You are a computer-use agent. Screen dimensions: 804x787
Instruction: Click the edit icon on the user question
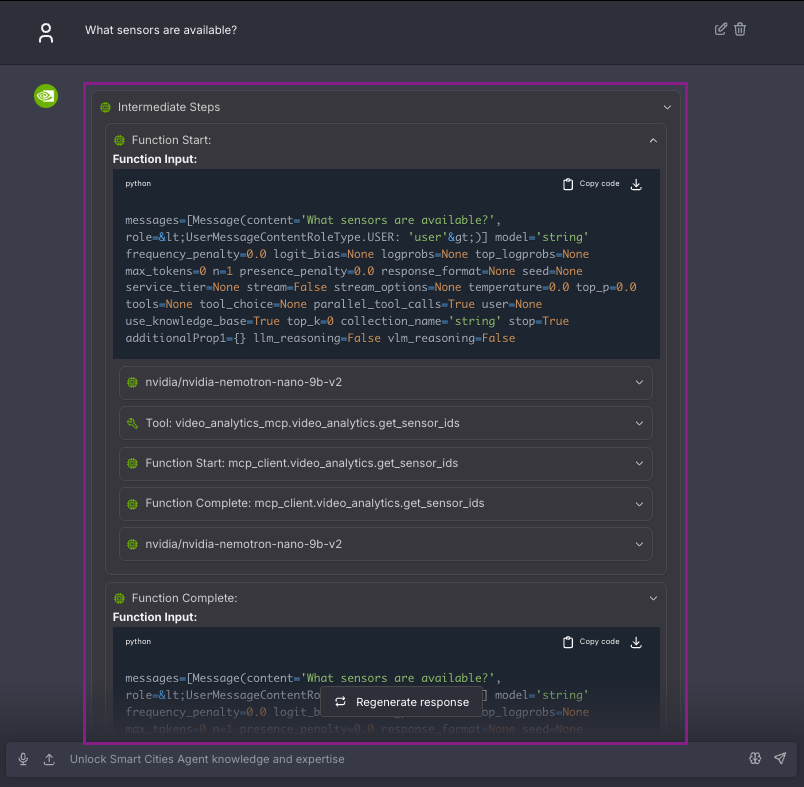click(721, 29)
